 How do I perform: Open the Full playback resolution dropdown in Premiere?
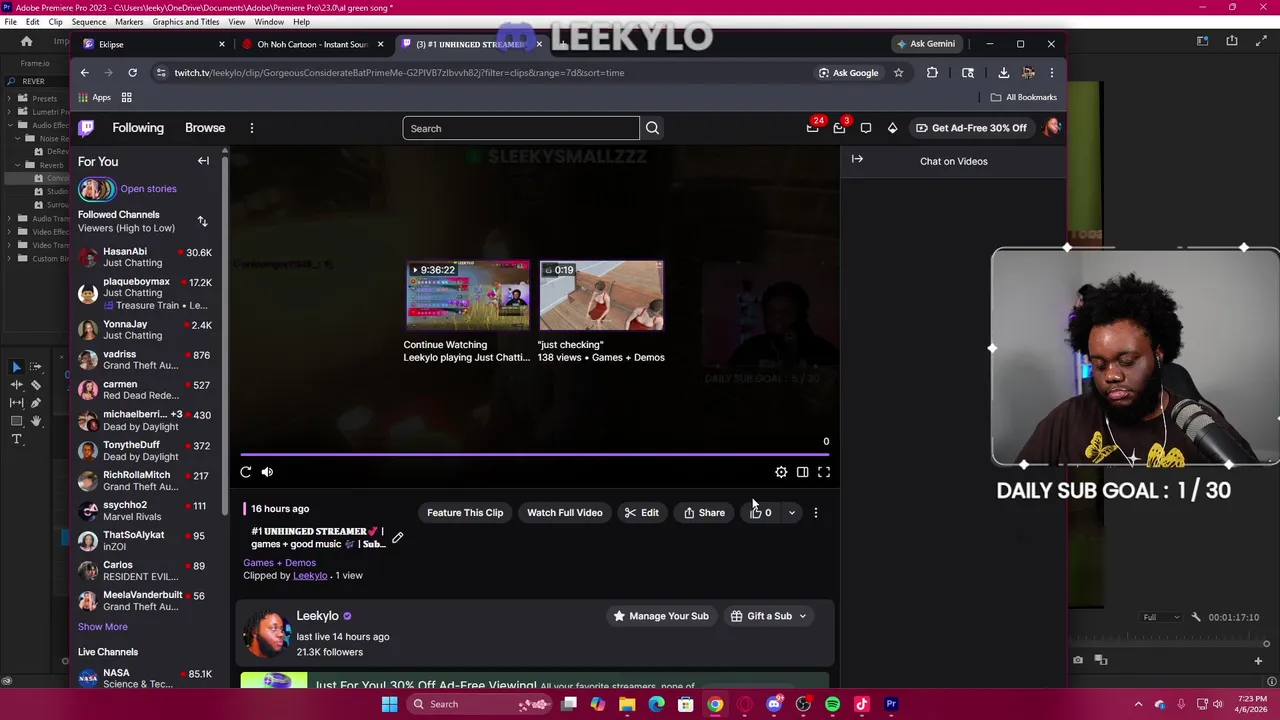pyautogui.click(x=1161, y=617)
